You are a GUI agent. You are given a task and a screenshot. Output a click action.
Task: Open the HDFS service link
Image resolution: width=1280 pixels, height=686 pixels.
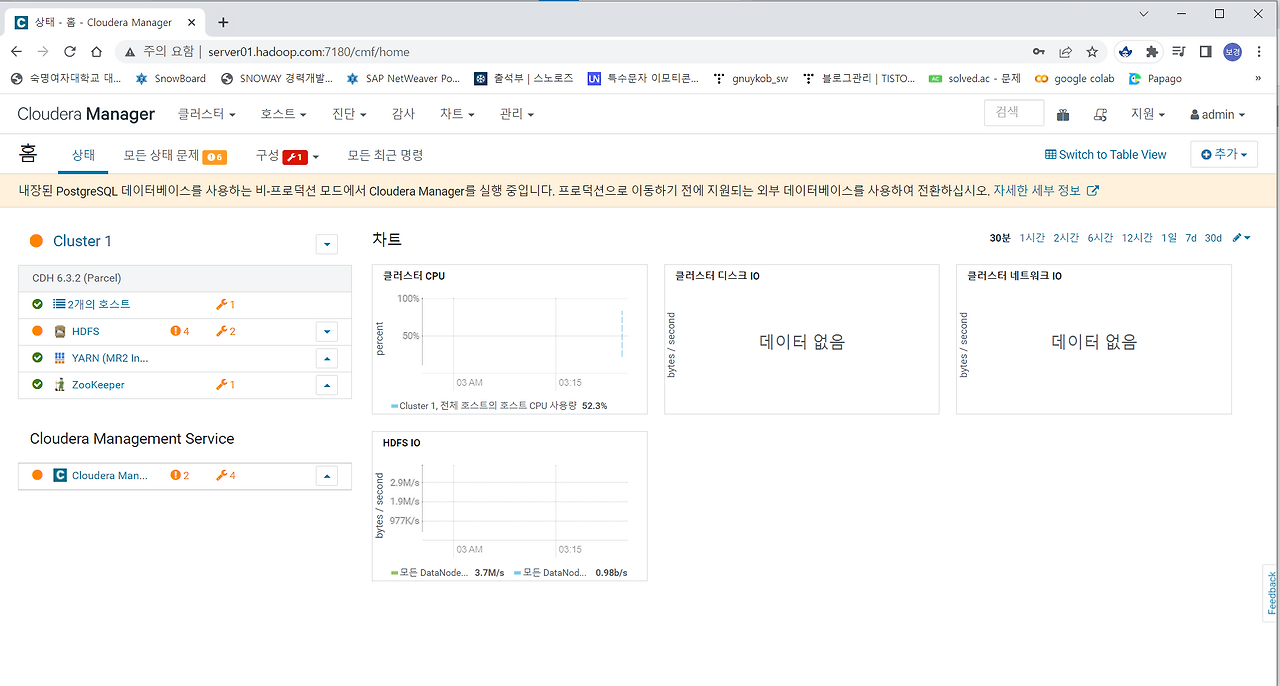point(86,331)
